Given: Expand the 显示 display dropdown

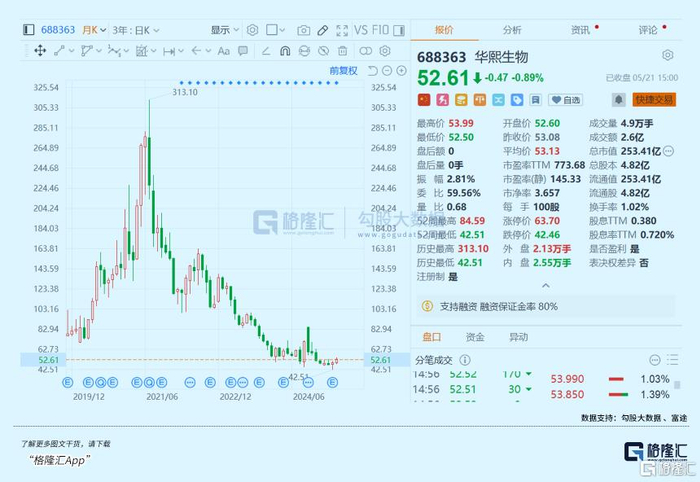Looking at the screenshot, I should (x=225, y=30).
